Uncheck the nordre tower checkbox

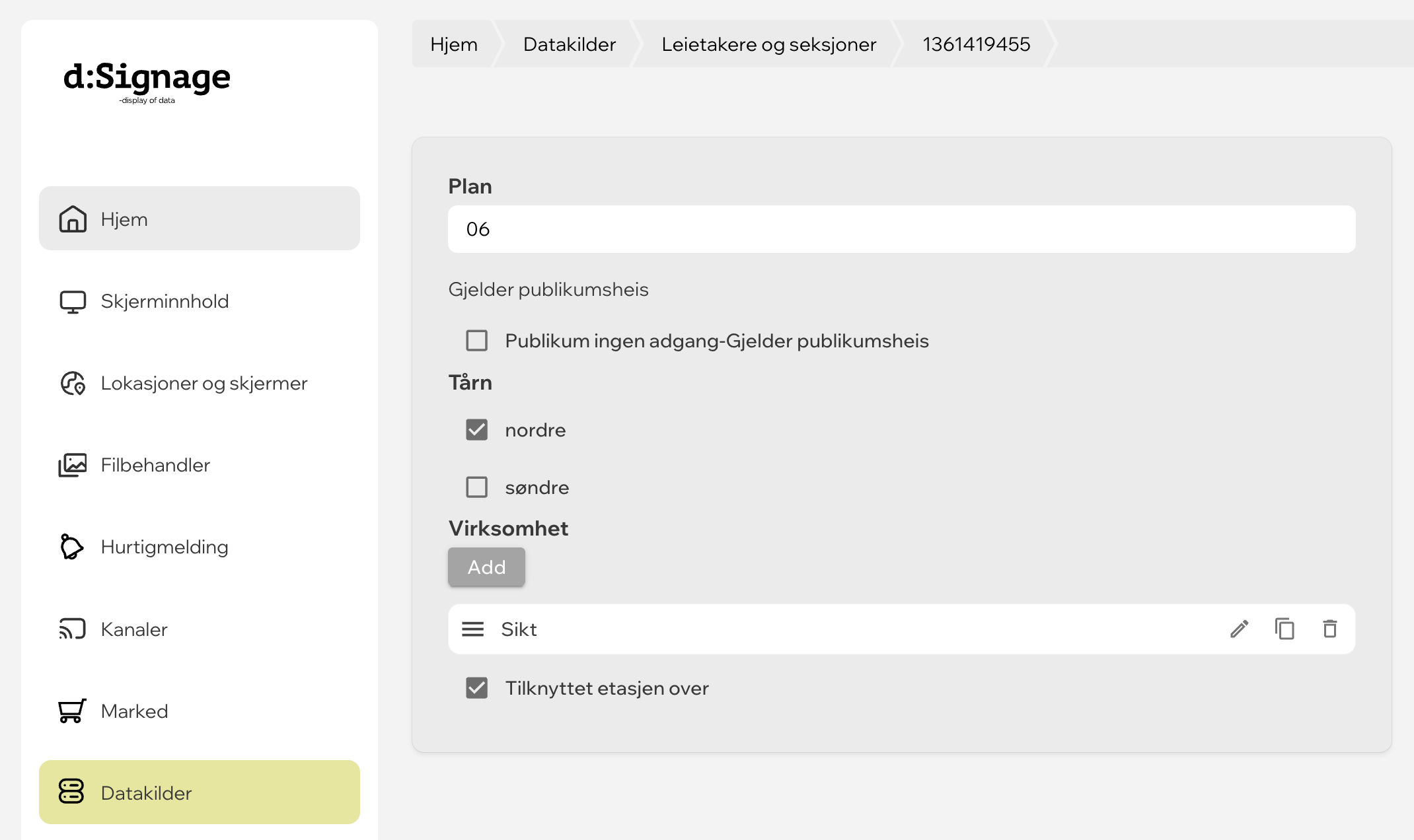click(476, 430)
